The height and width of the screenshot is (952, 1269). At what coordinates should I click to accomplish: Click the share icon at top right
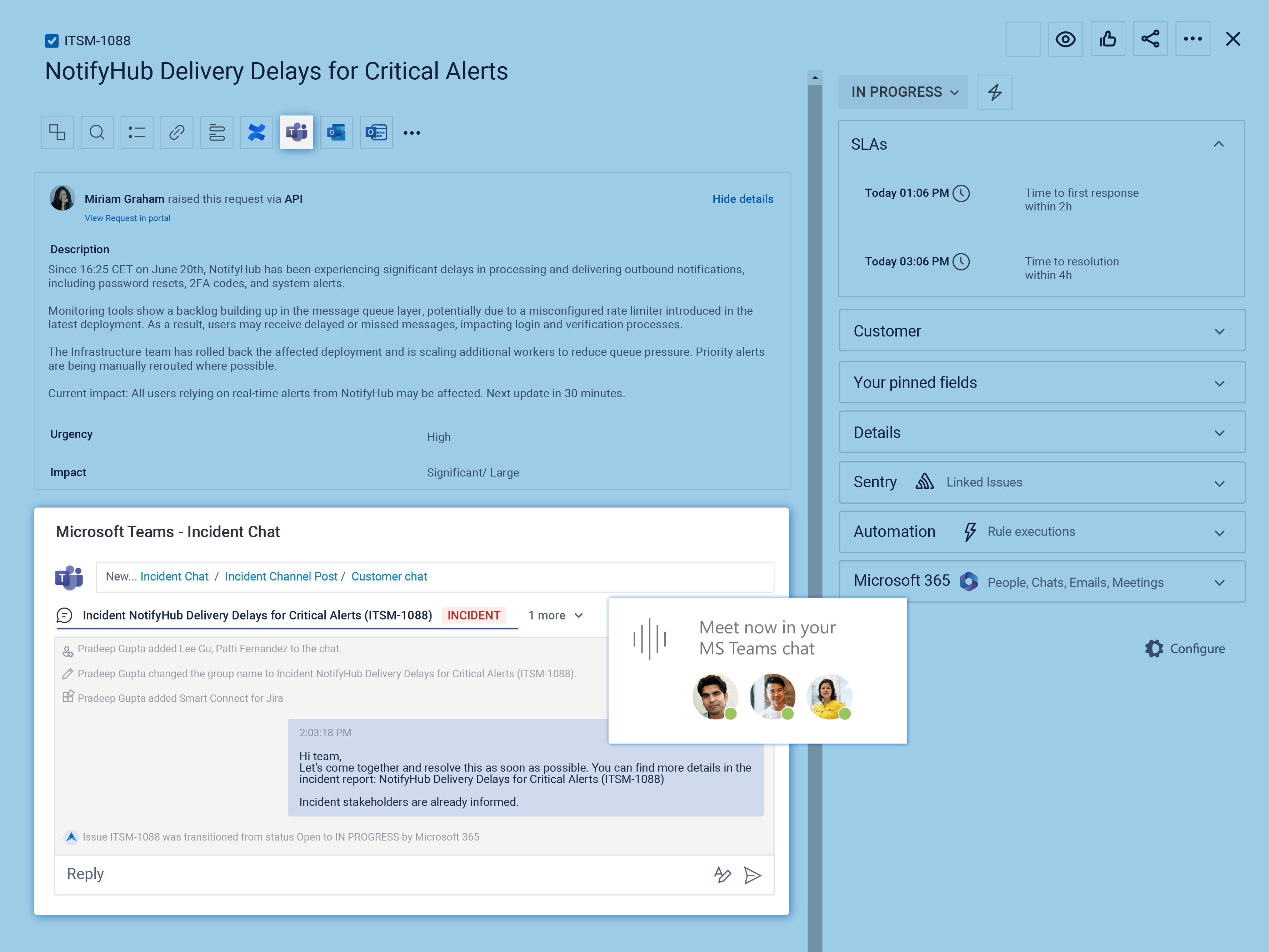coord(1150,39)
